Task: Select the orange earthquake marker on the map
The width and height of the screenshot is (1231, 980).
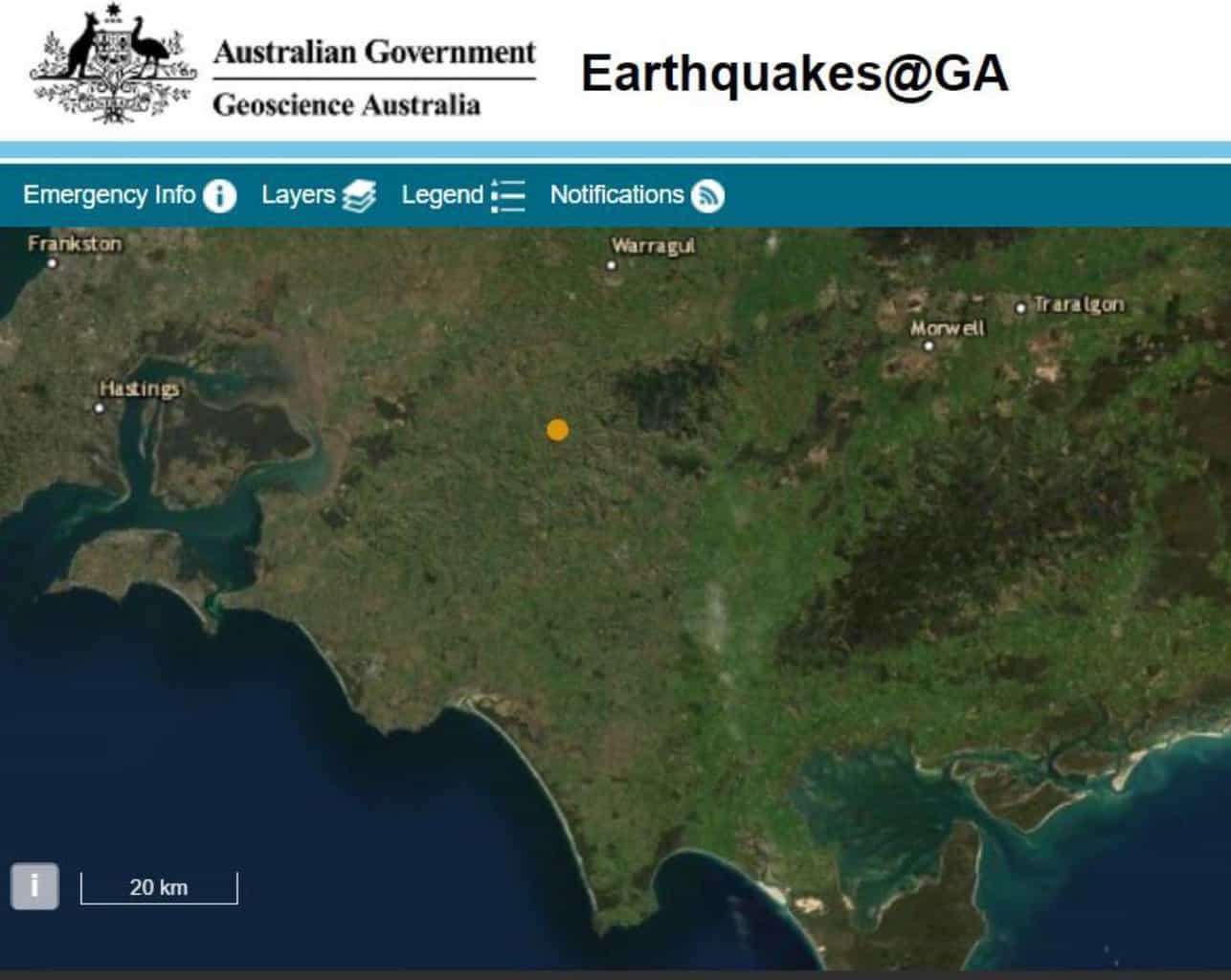Action: pos(558,430)
